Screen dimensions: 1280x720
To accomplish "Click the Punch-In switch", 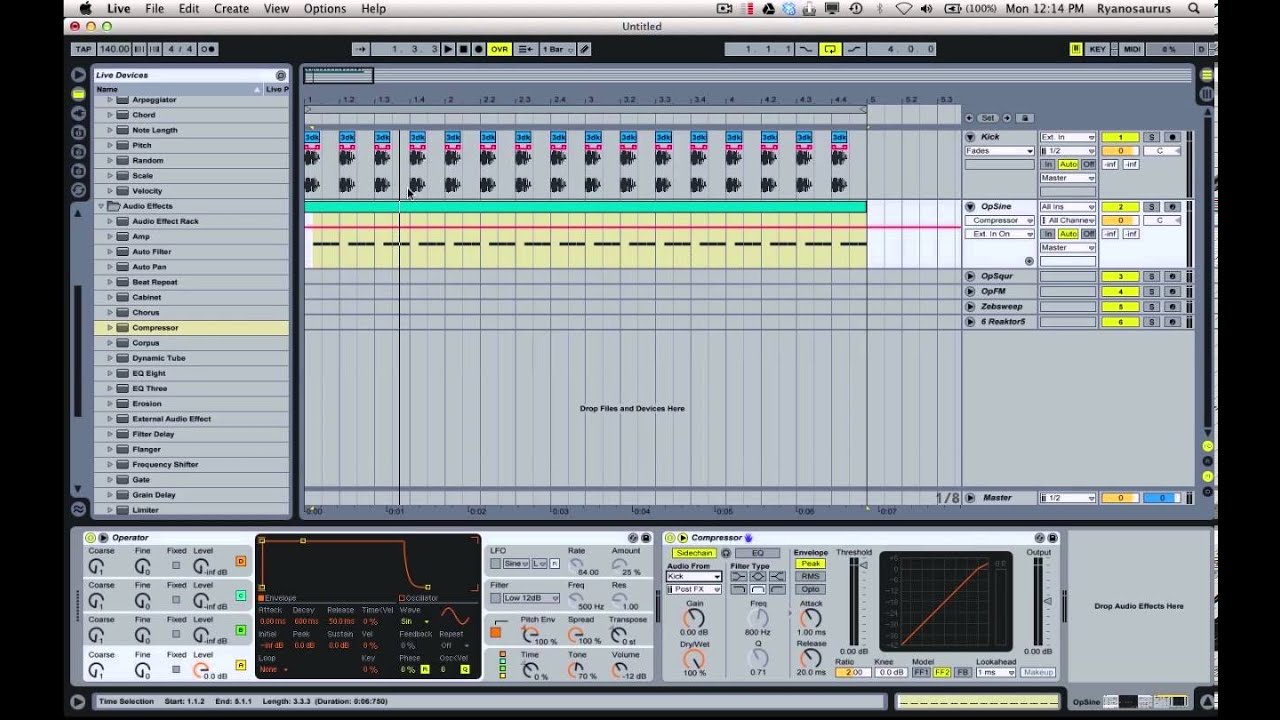I will click(x=806, y=49).
